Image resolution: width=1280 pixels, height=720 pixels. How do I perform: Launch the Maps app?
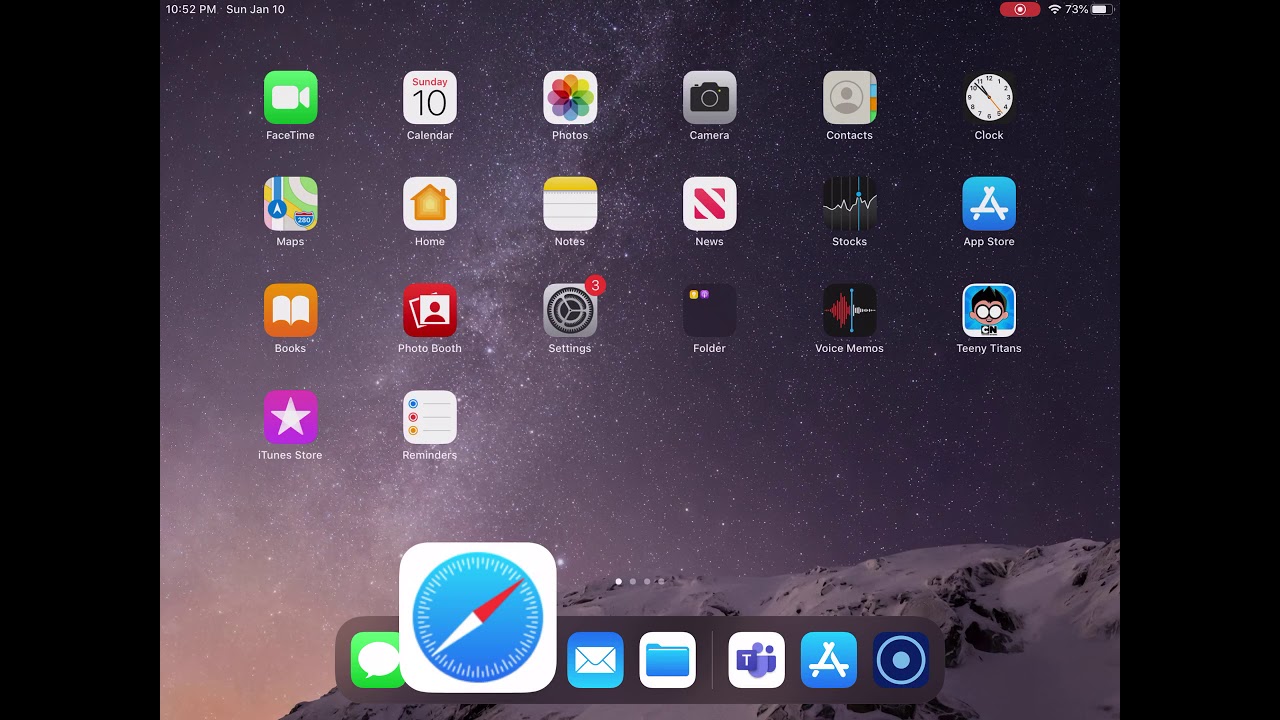pos(290,204)
